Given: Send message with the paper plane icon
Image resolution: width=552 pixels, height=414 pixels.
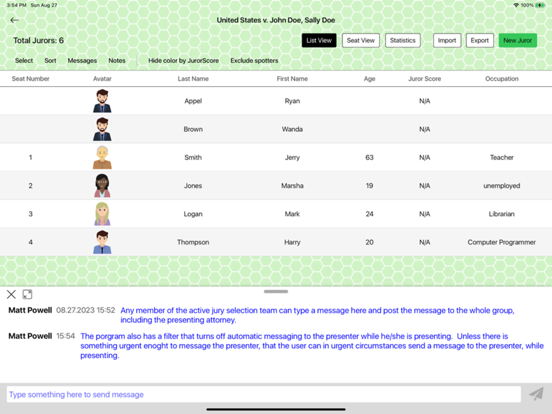Looking at the screenshot, I should click(x=537, y=394).
